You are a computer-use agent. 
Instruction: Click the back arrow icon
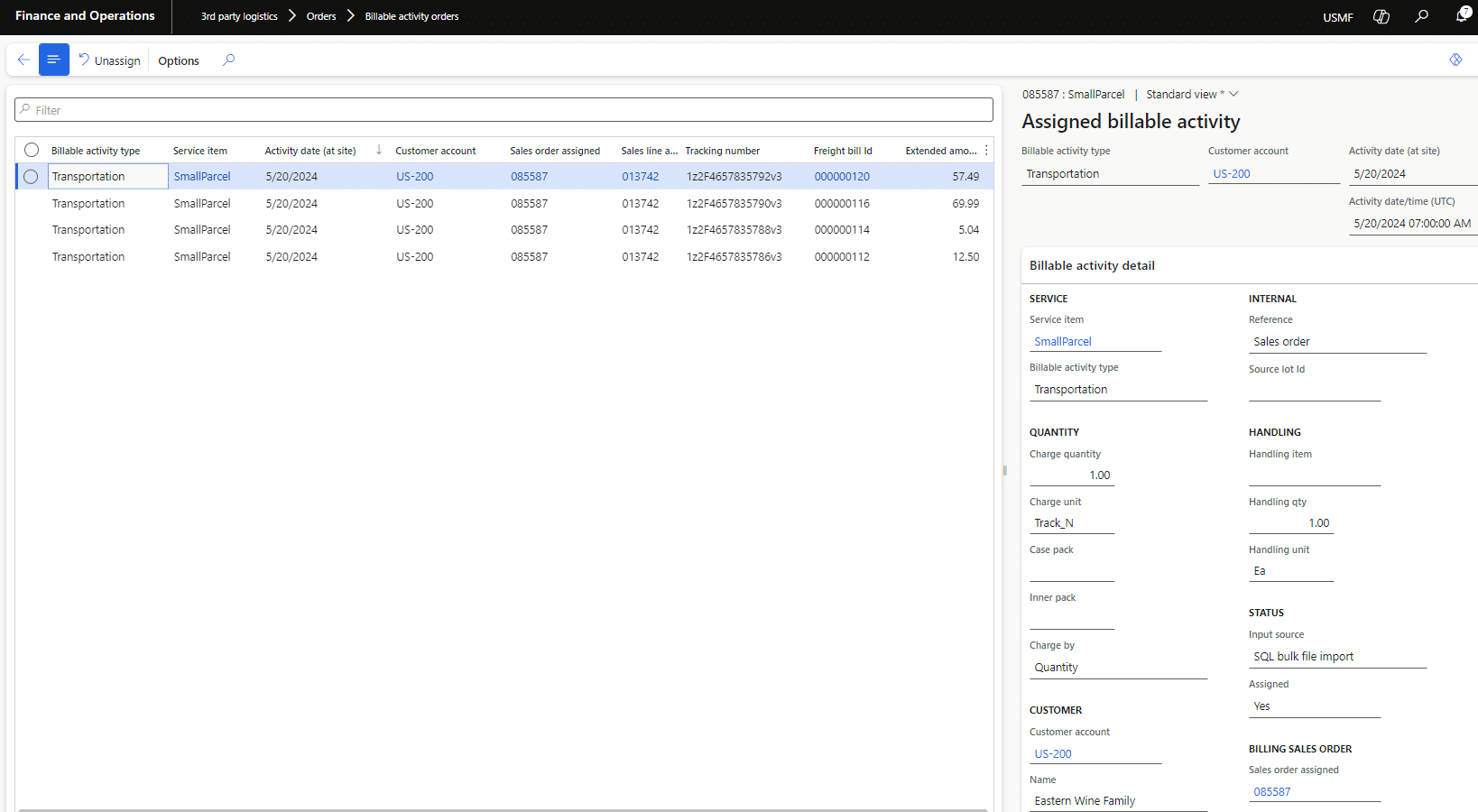point(23,60)
